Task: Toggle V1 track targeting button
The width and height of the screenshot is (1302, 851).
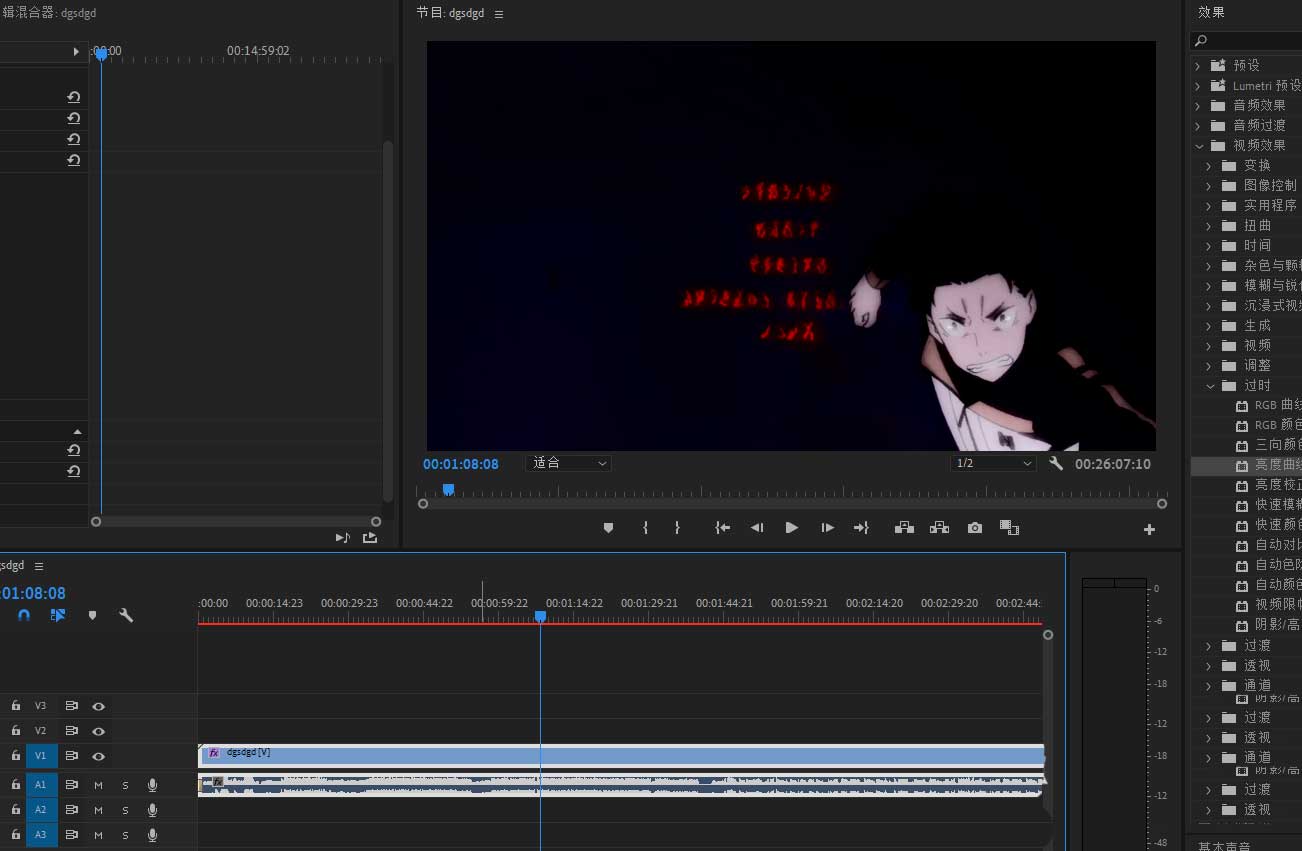Action: click(x=41, y=756)
